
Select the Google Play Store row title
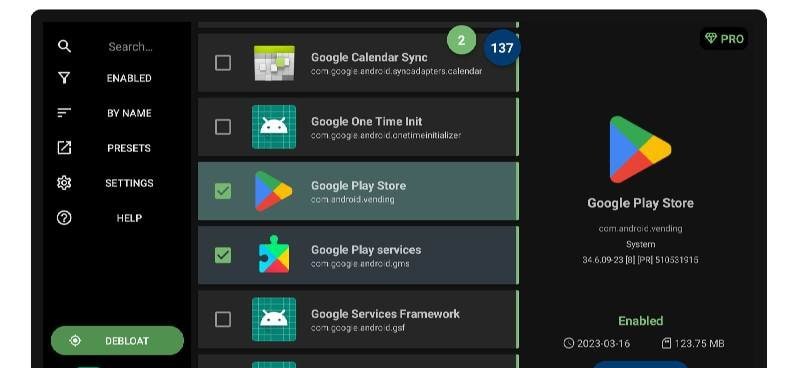(x=359, y=185)
